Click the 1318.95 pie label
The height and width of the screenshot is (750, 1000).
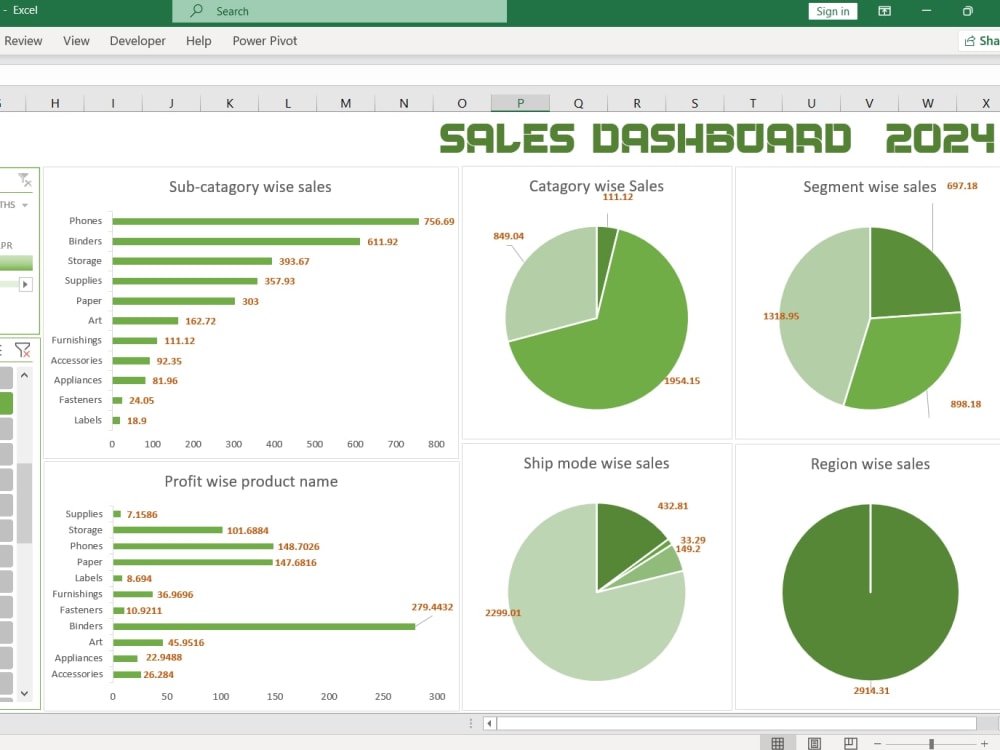781,316
